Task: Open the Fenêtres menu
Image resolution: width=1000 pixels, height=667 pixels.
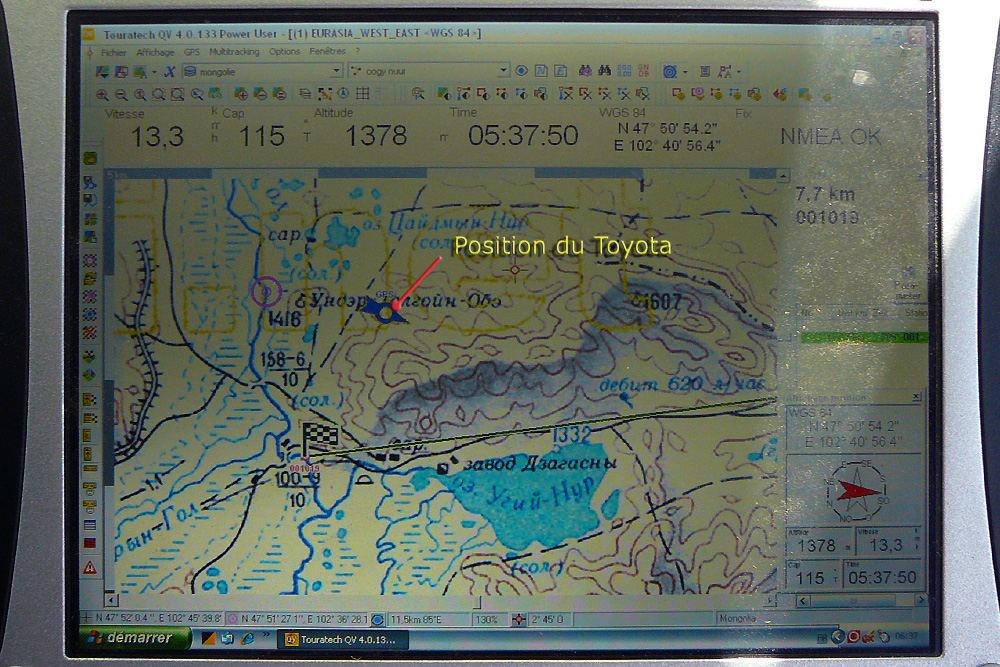Action: click(328, 51)
